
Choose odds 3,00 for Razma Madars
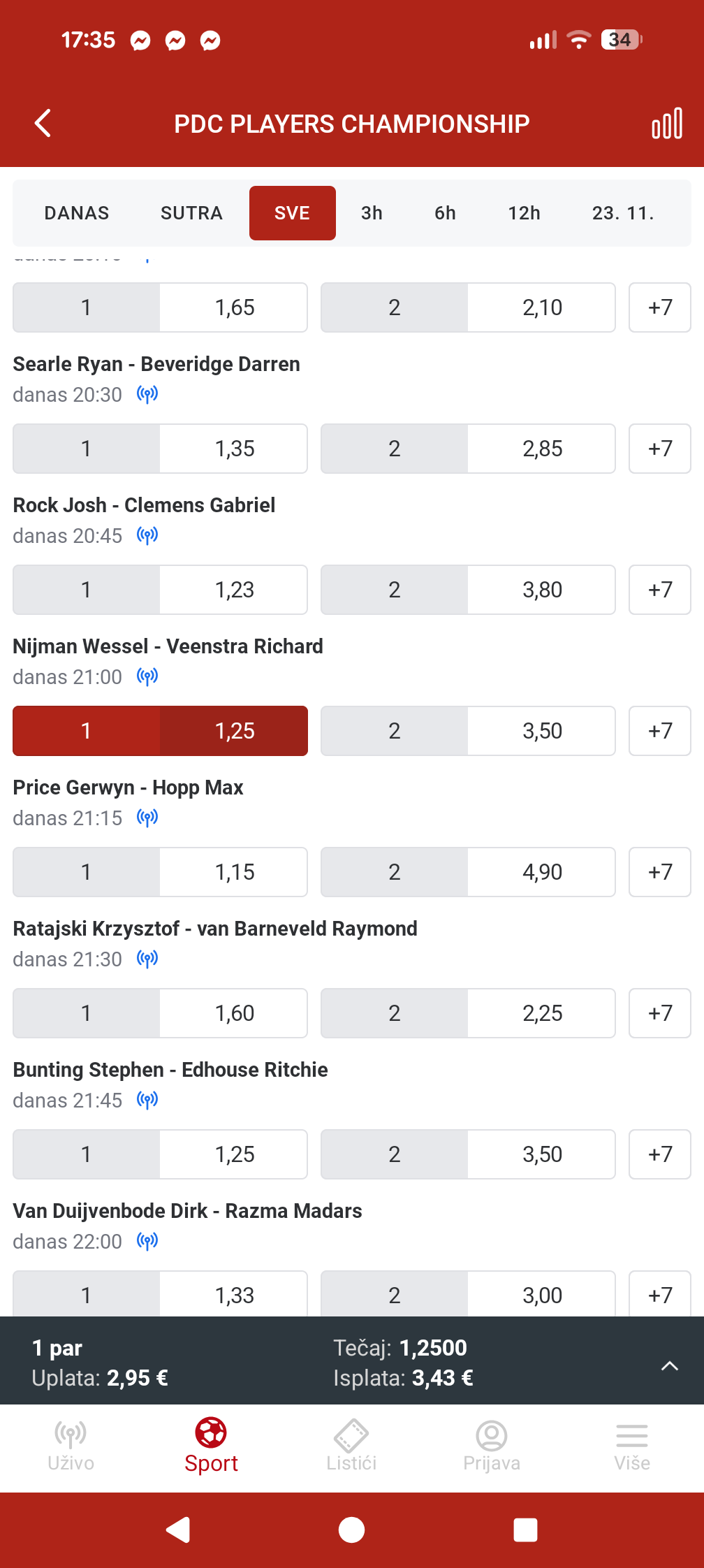point(468,1294)
